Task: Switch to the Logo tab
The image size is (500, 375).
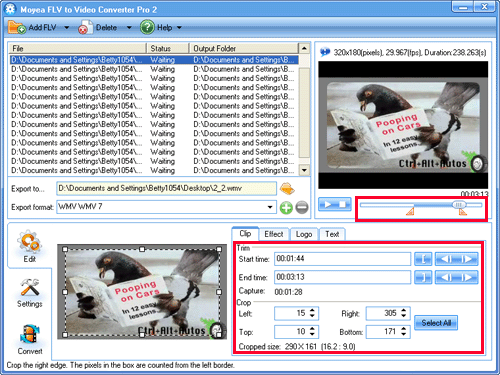Action: [304, 234]
